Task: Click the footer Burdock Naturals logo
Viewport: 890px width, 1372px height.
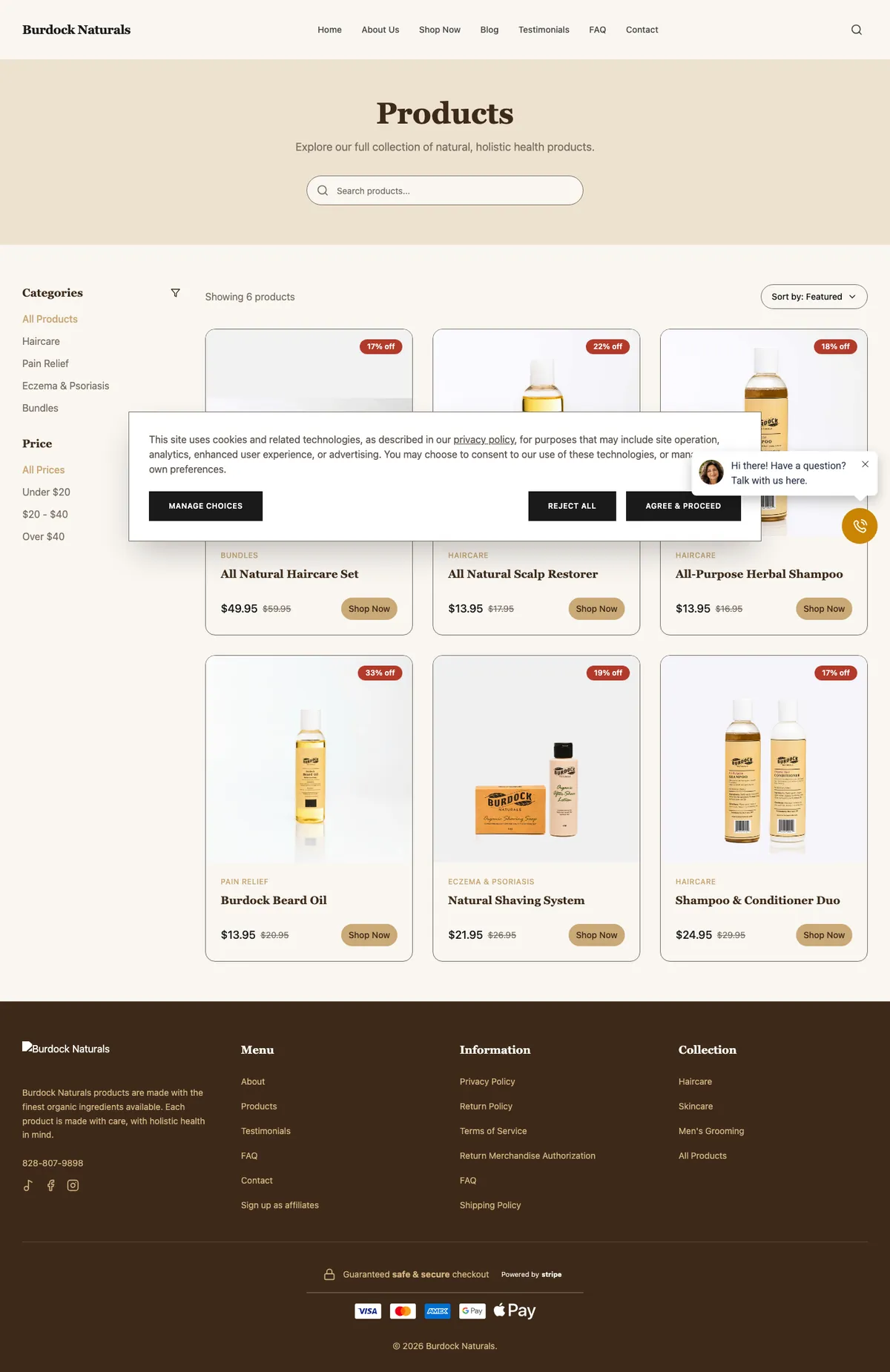Action: [x=66, y=1049]
